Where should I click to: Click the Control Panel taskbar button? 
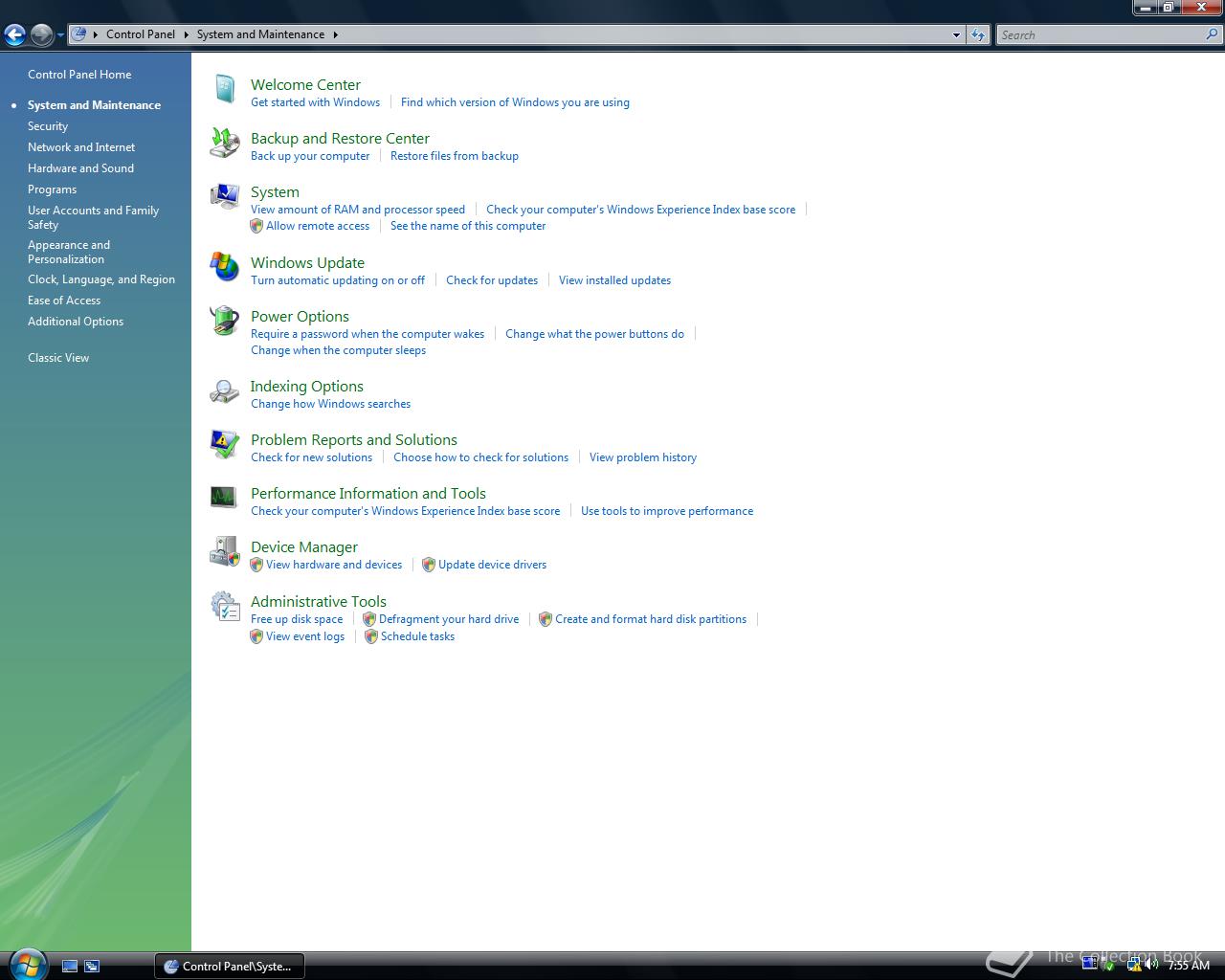(x=230, y=966)
